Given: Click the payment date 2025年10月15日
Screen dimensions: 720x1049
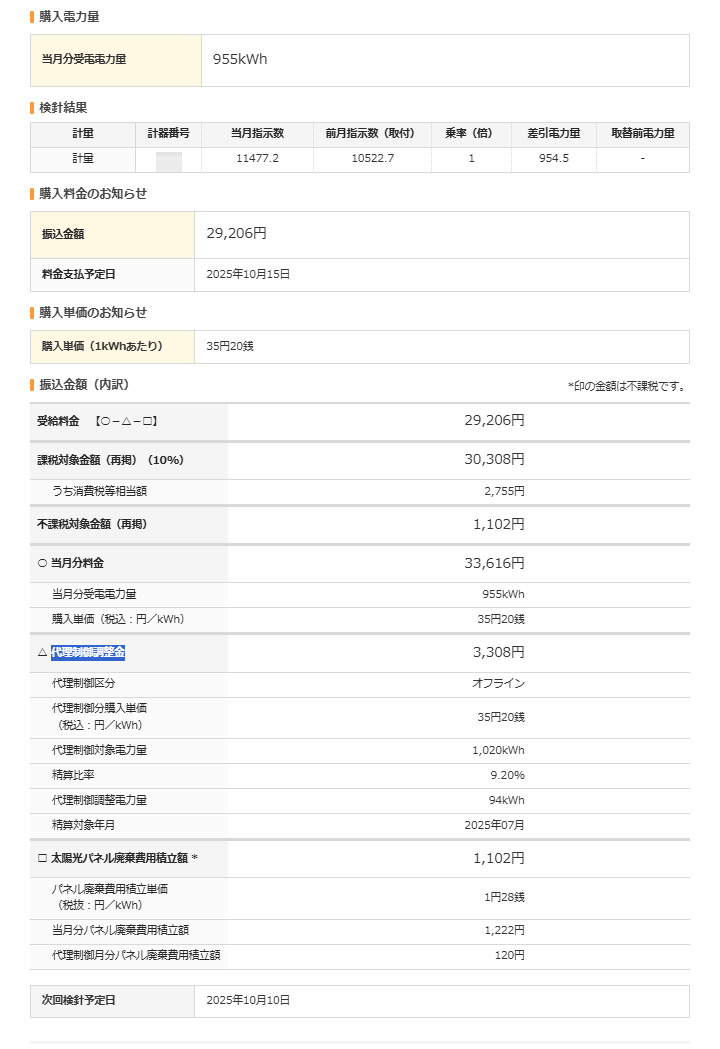Looking at the screenshot, I should 248,274.
